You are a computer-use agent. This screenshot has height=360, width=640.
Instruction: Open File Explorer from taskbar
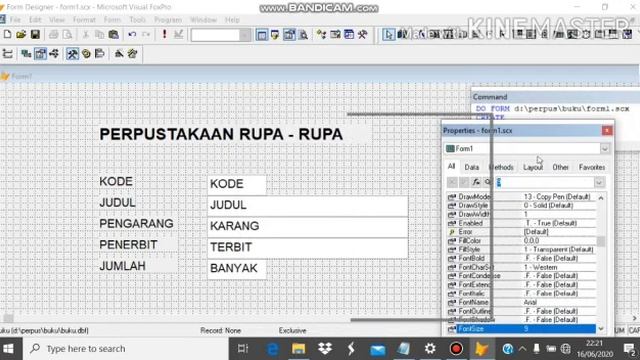click(x=298, y=349)
